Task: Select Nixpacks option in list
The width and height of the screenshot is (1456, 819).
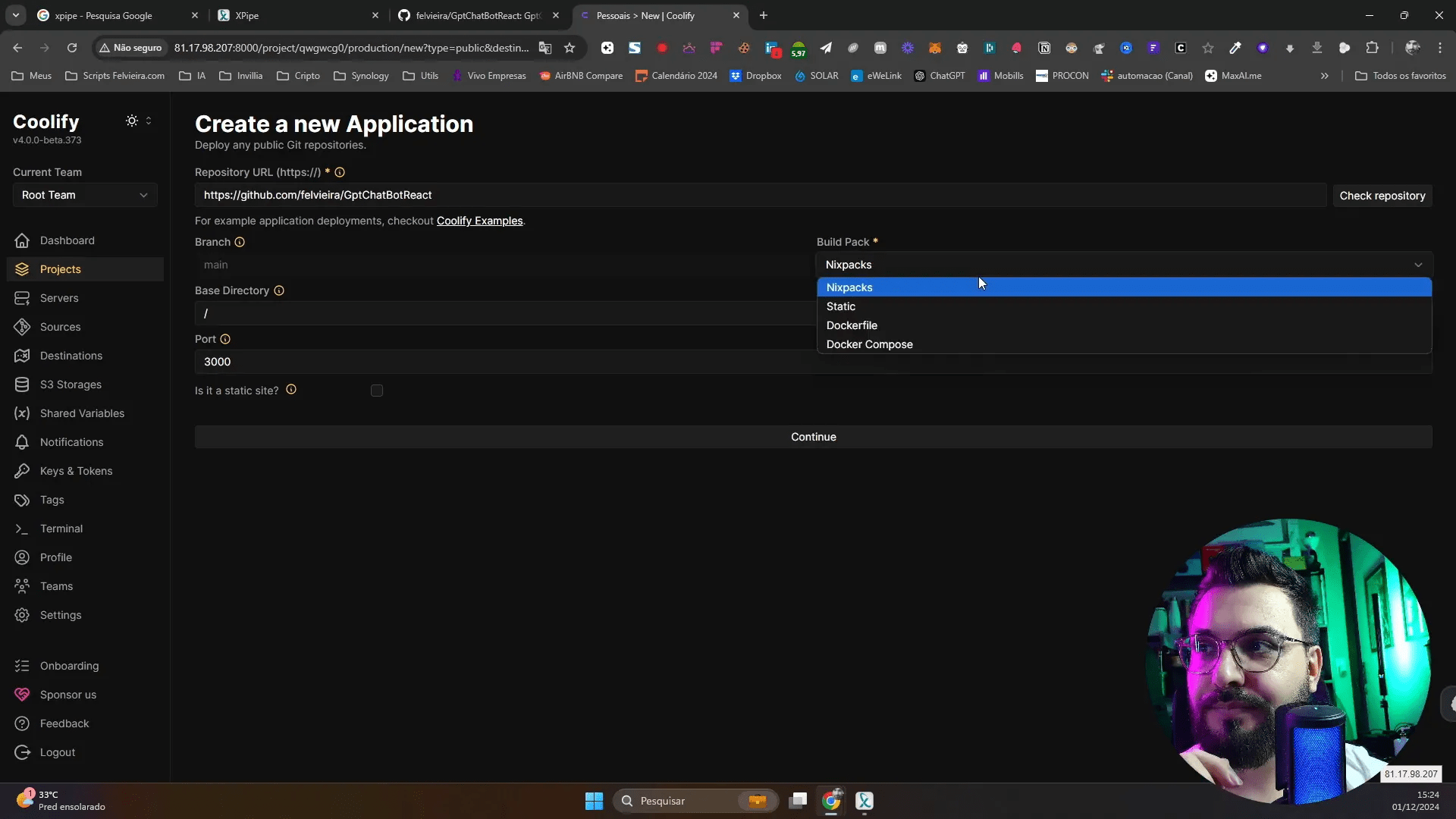Action: 1124,287
